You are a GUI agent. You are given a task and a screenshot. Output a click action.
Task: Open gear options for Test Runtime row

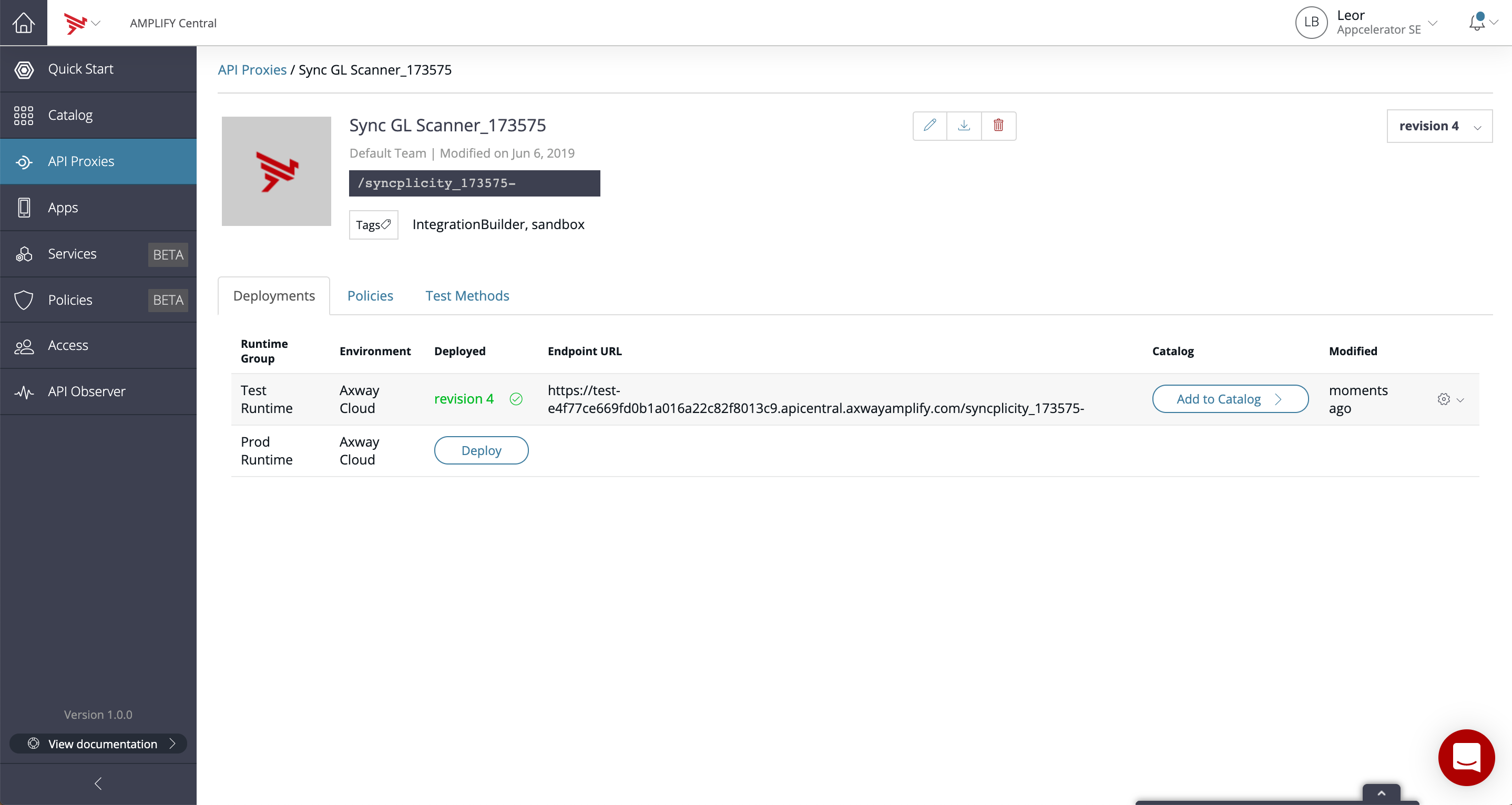(x=1450, y=399)
